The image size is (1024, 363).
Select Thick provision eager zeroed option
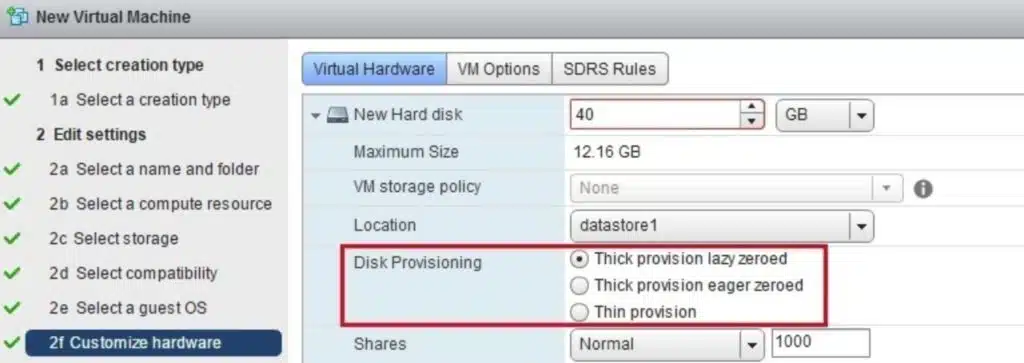(578, 286)
